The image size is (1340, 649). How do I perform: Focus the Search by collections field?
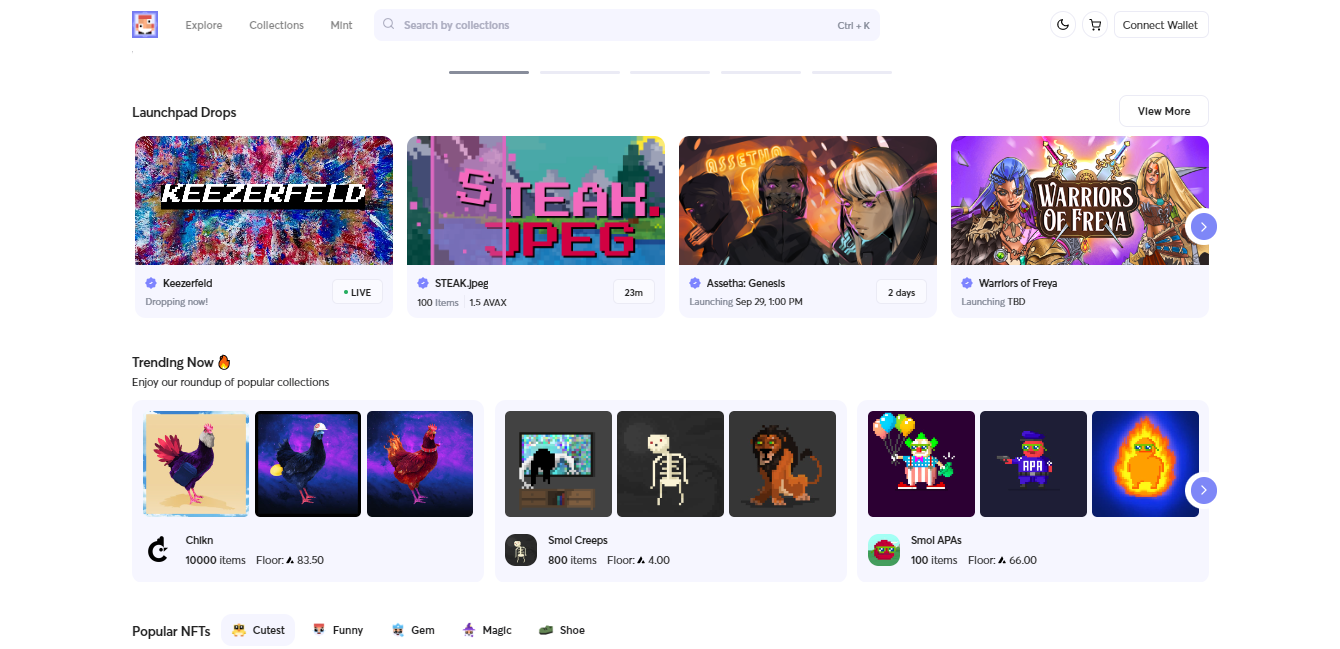click(x=627, y=25)
